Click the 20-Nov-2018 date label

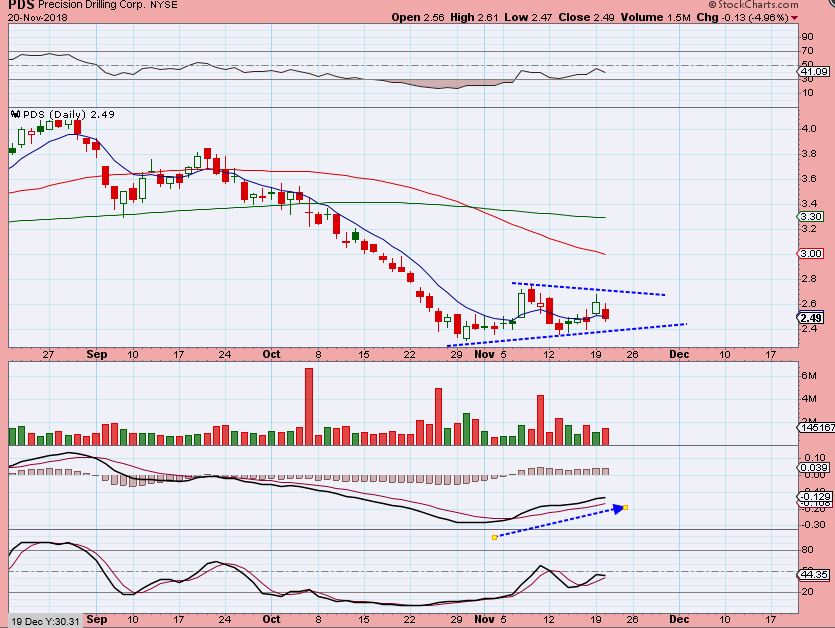tap(38, 18)
